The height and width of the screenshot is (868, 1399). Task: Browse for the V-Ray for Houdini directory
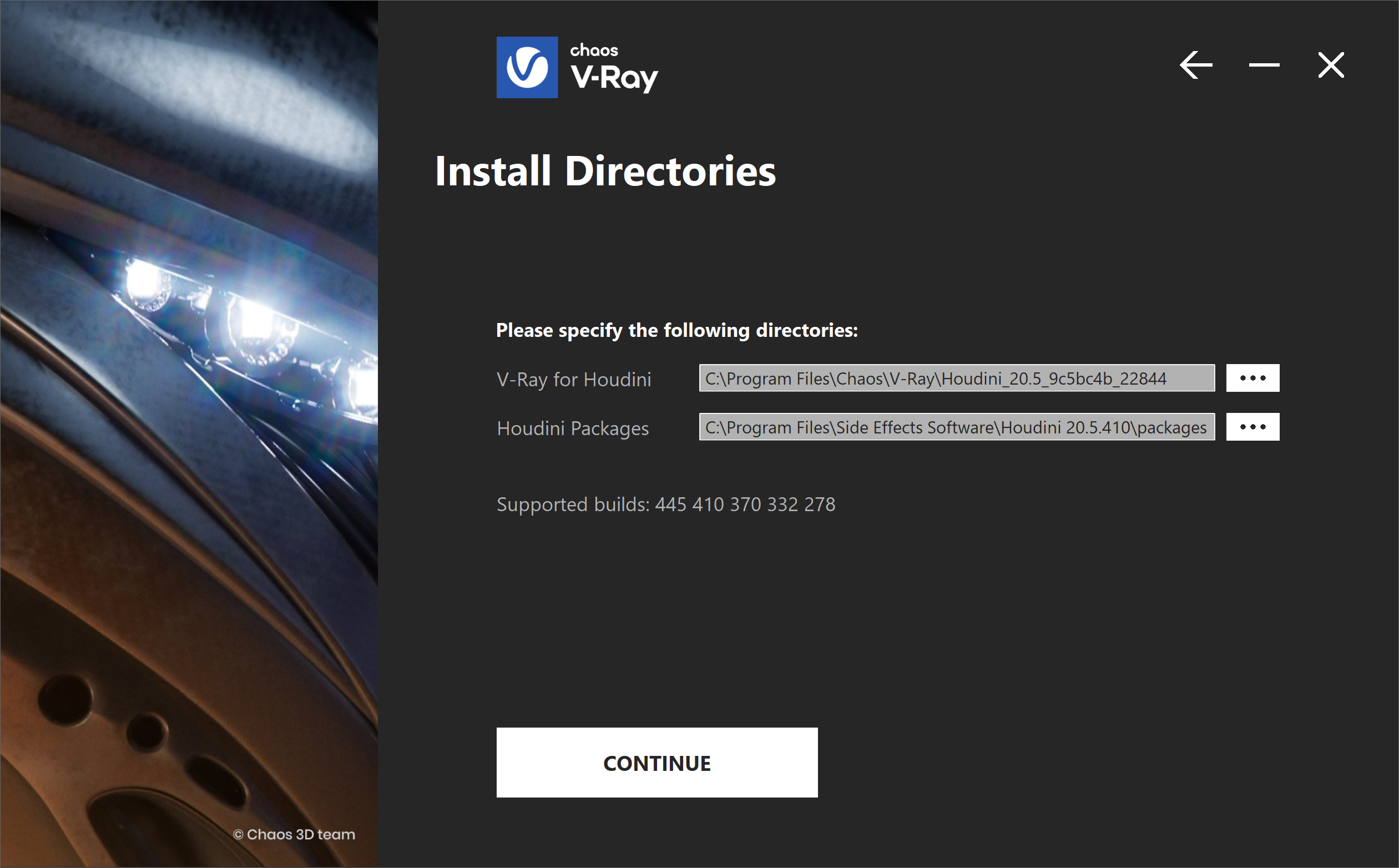(1252, 378)
